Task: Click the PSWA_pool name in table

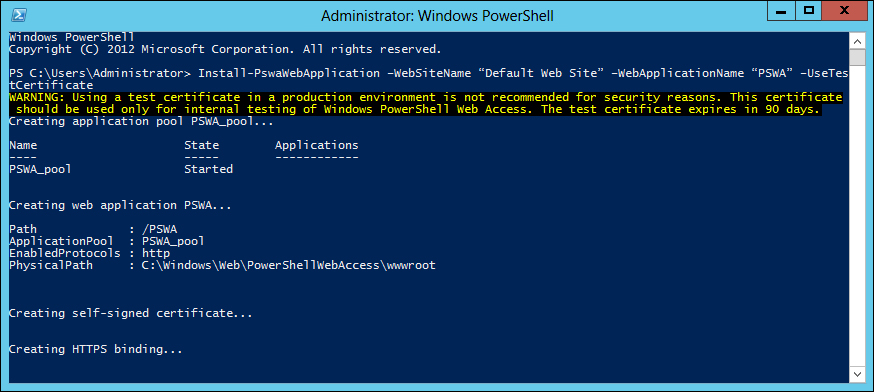Action: coord(40,169)
